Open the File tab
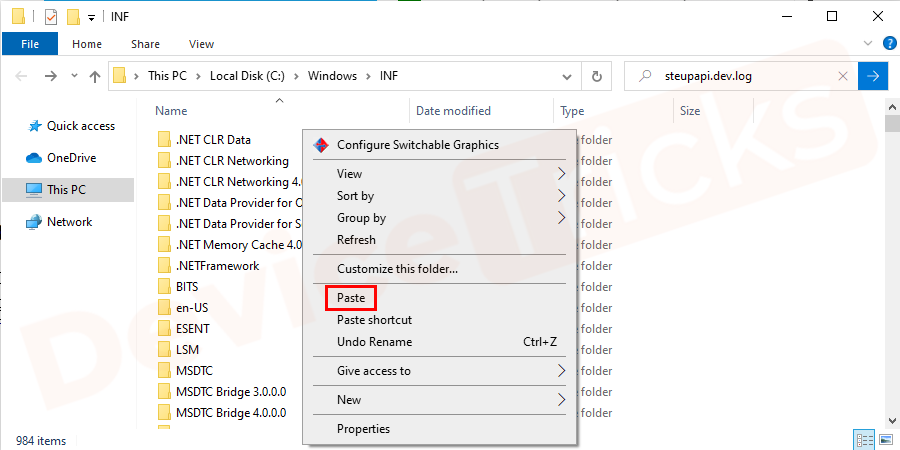This screenshot has height=450, width=900. (x=30, y=44)
